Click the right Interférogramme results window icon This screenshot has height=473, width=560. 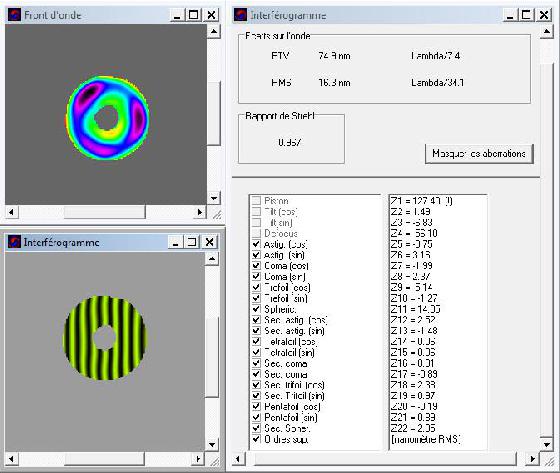(240, 15)
